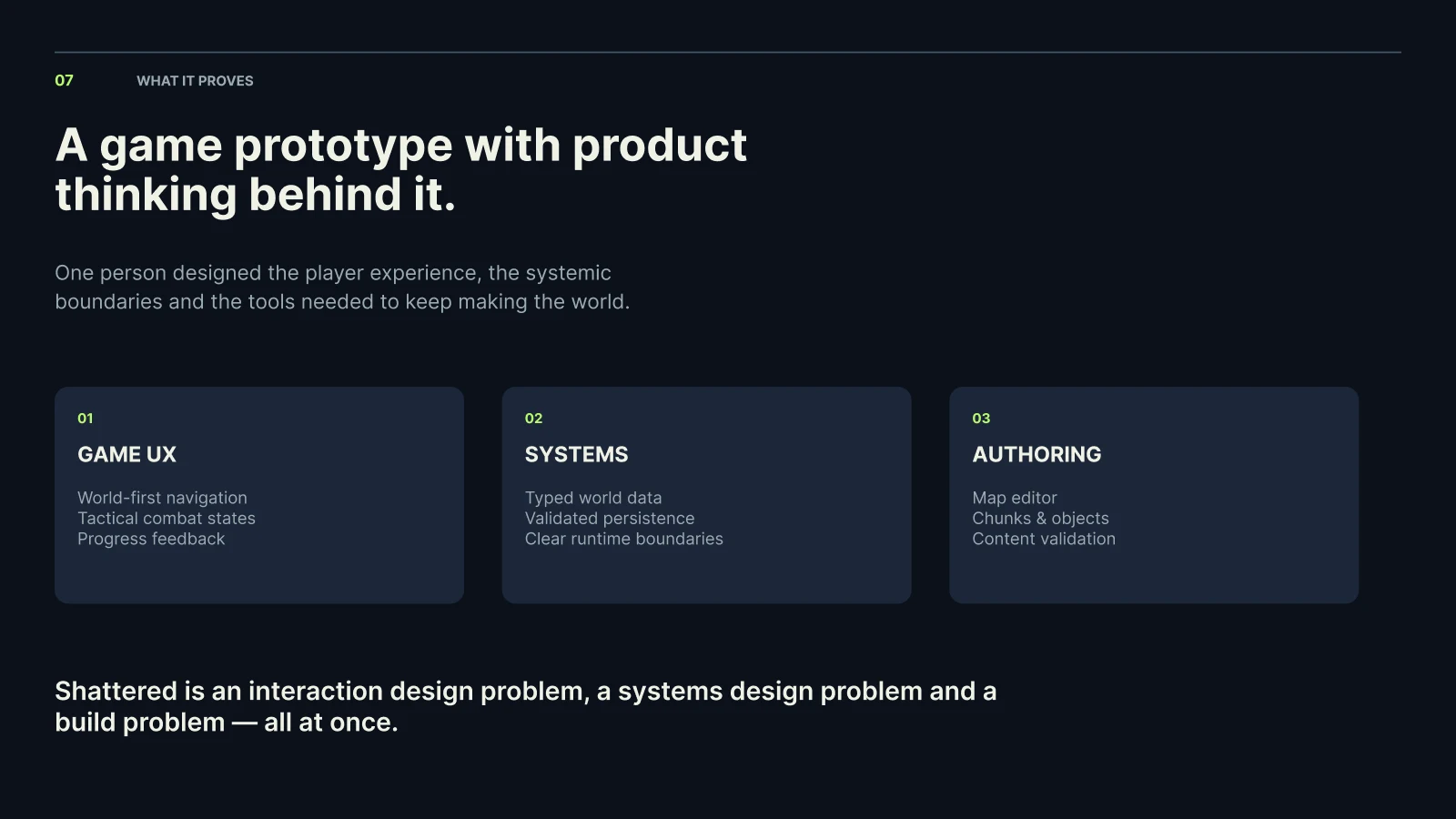Select the subtitle starting with One person designed
This screenshot has width=1456, height=819.
click(x=342, y=287)
